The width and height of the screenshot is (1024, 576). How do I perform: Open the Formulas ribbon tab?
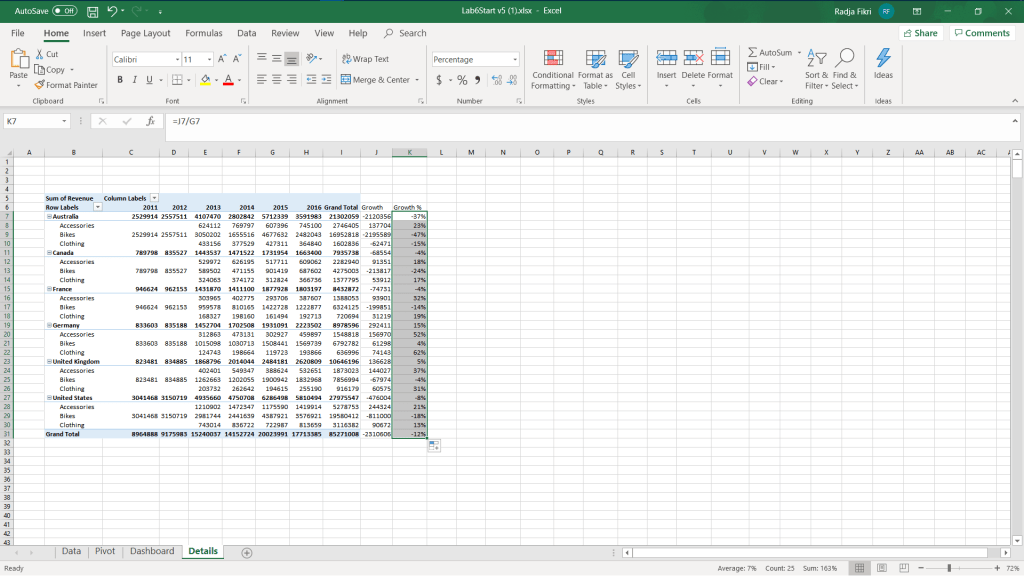pyautogui.click(x=203, y=33)
